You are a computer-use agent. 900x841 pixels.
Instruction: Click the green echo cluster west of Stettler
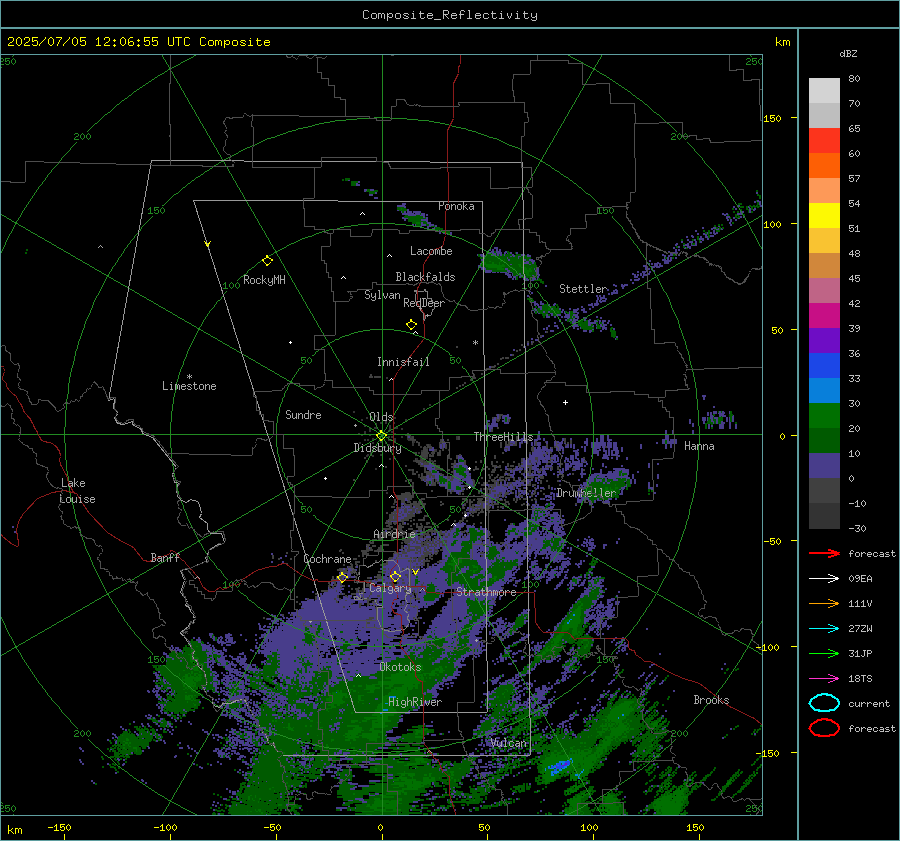509,264
